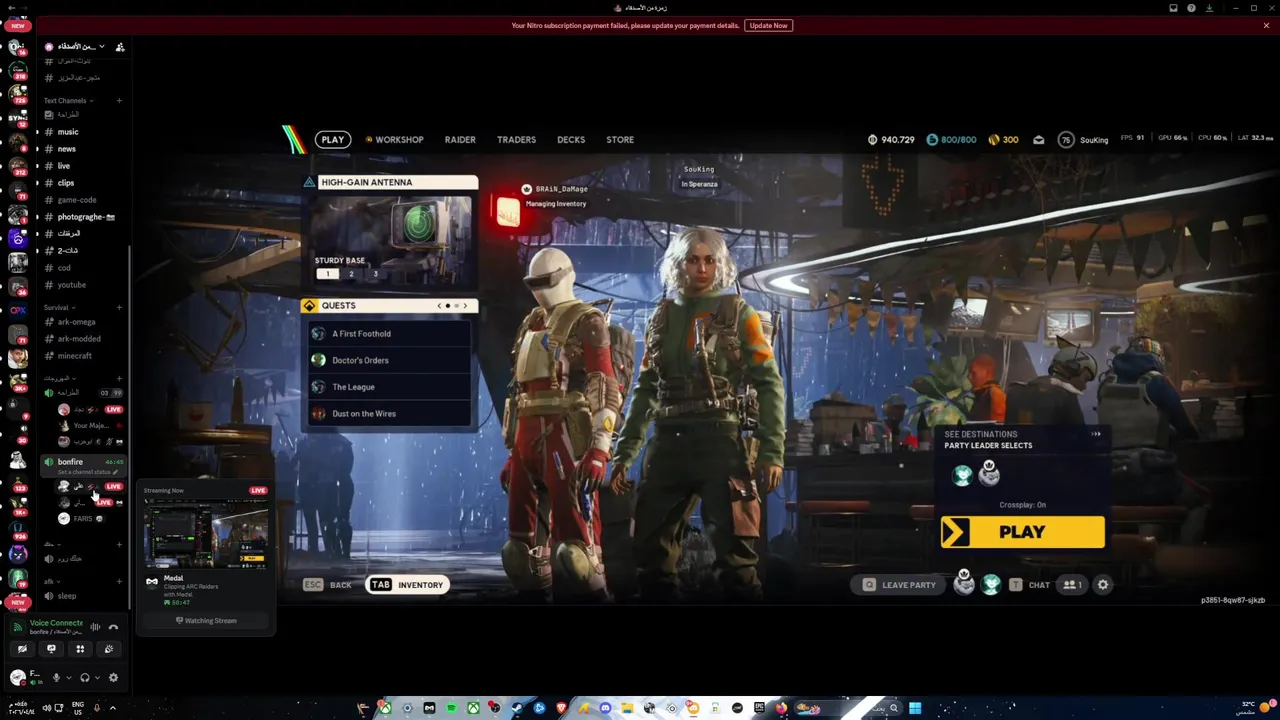Collapse the Survival category
Viewport: 1280px width, 720px height.
pyautogui.click(x=59, y=307)
